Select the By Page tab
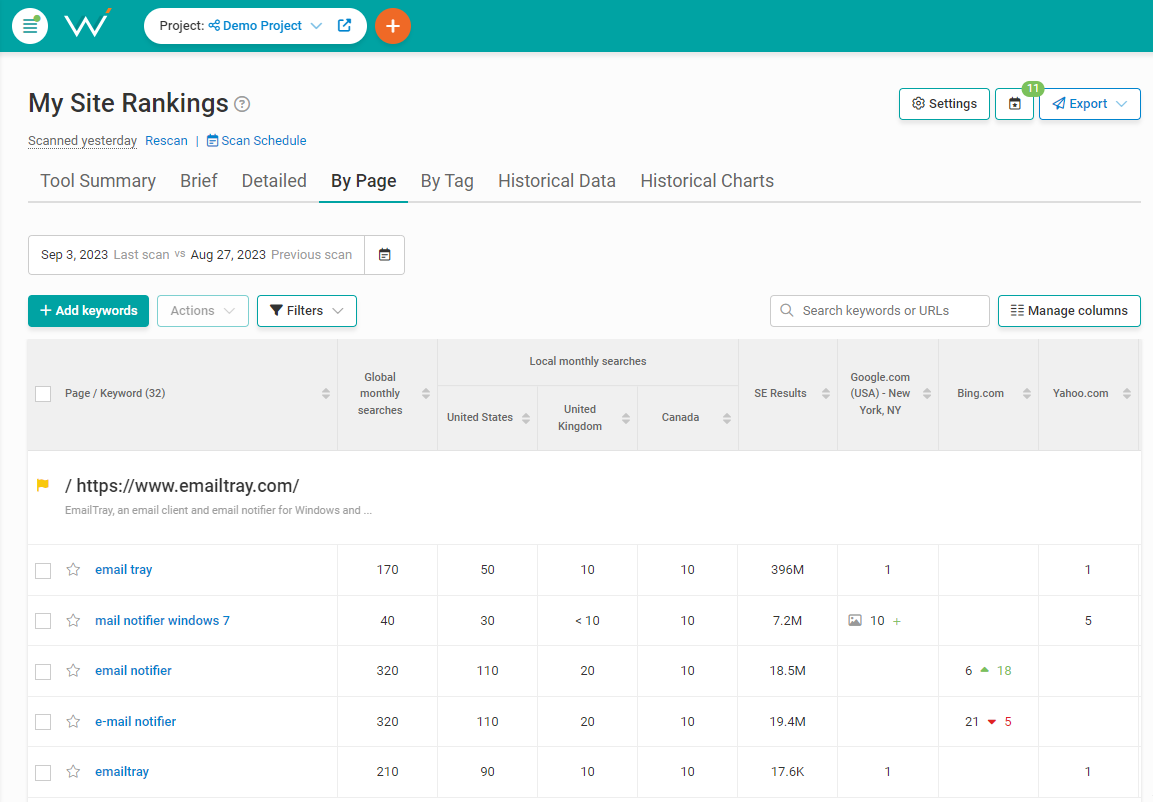Image resolution: width=1153 pixels, height=802 pixels. click(363, 181)
